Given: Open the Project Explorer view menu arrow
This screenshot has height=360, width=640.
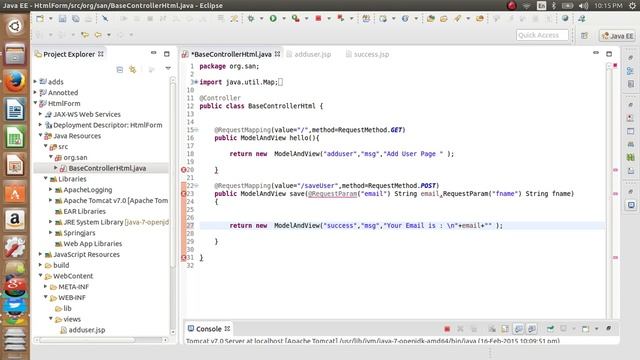Looking at the screenshot, I should tap(168, 69).
